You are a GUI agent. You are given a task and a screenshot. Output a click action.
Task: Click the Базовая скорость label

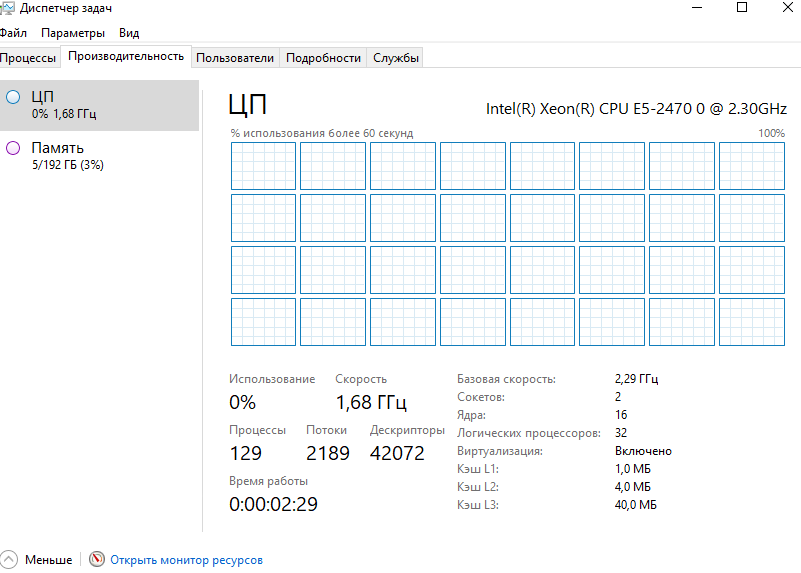(x=506, y=379)
